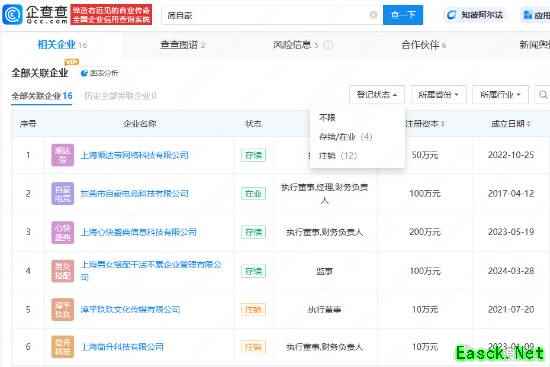550x367 pixels.
Task: Choose 存续/在业 (4) filter option
Action: click(346, 136)
